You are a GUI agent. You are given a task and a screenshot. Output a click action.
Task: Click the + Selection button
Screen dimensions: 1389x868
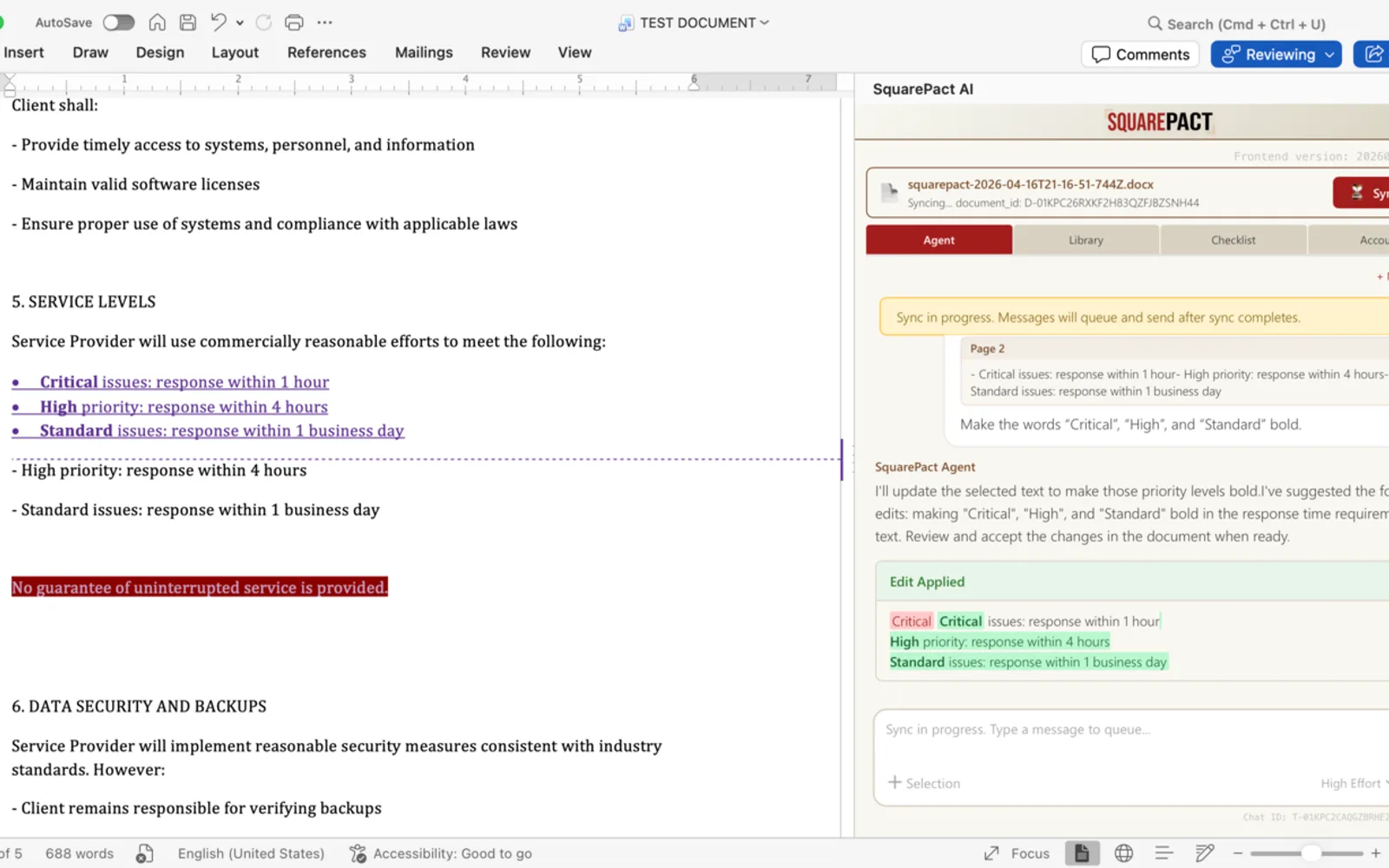[x=924, y=783]
